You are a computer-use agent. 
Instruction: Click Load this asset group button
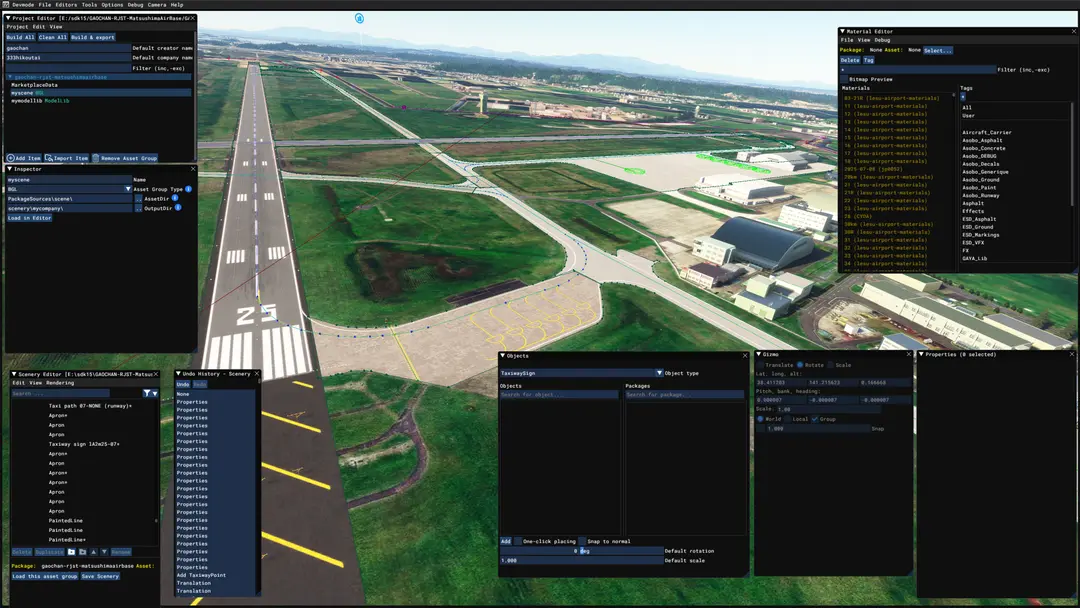45,576
